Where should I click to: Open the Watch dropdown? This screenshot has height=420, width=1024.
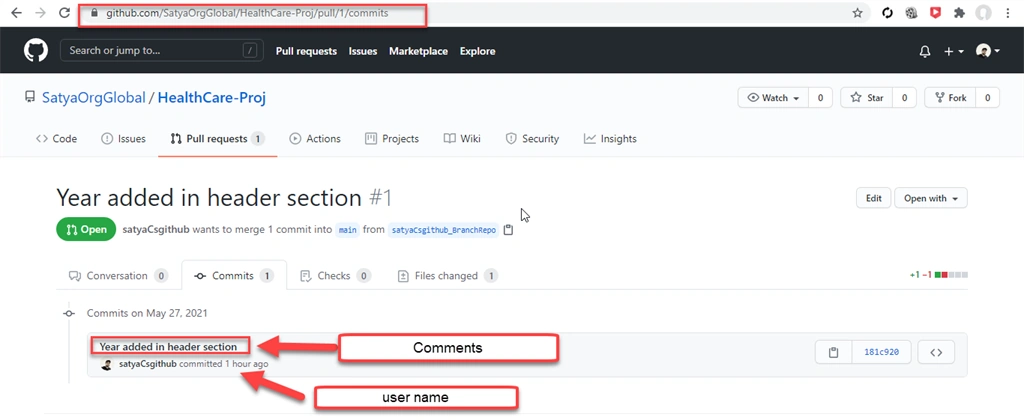(773, 98)
